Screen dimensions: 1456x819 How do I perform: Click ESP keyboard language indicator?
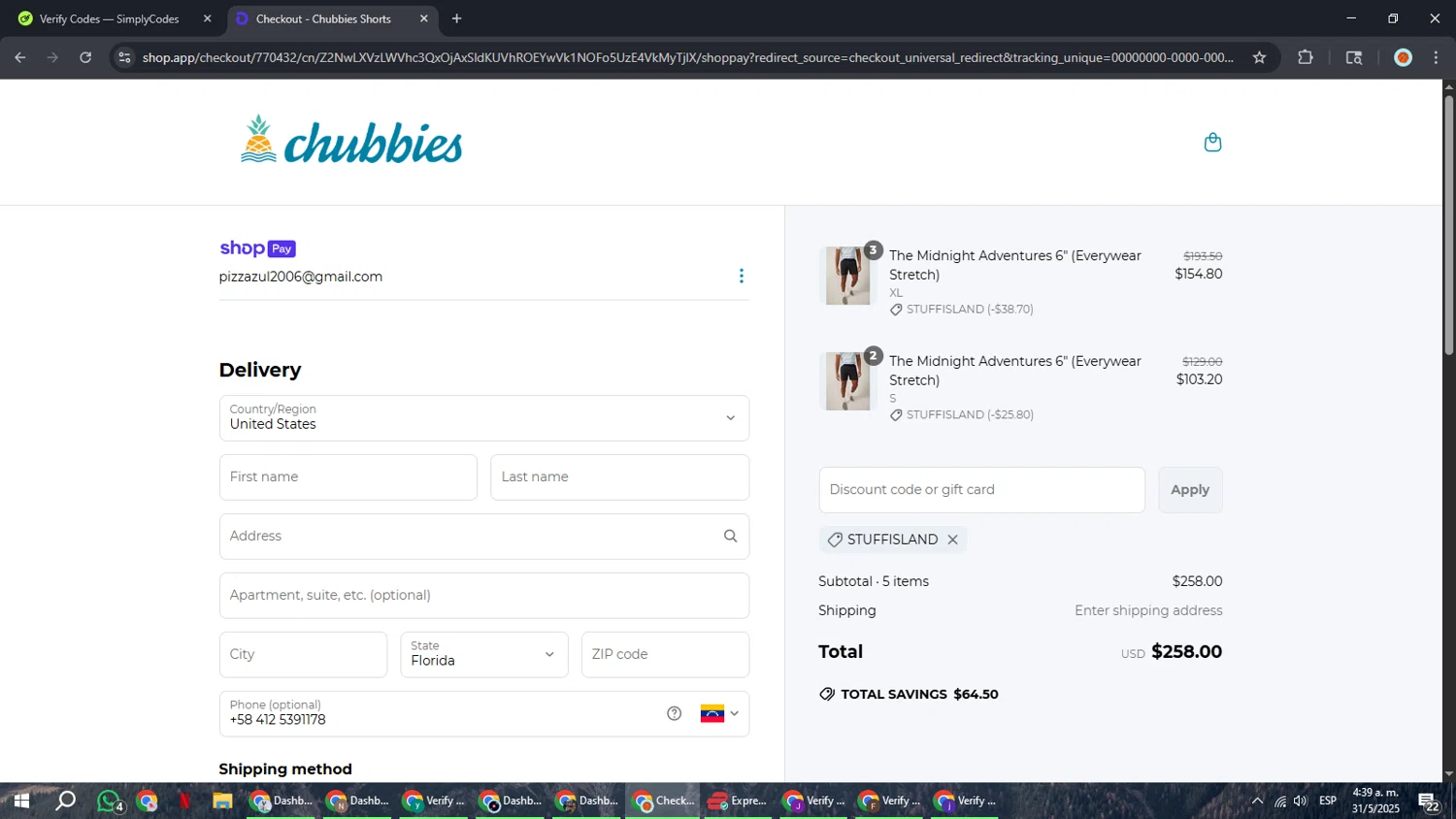click(x=1328, y=802)
